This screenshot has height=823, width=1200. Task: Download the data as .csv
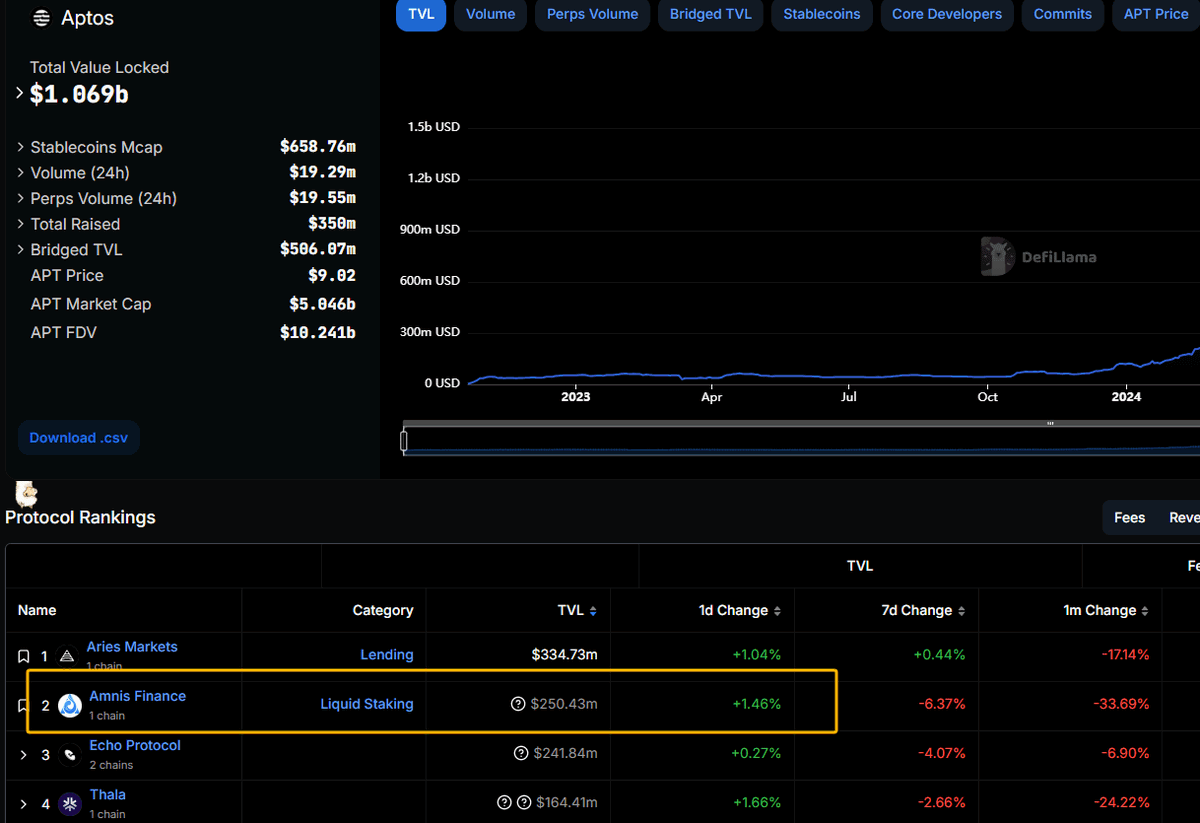tap(77, 437)
